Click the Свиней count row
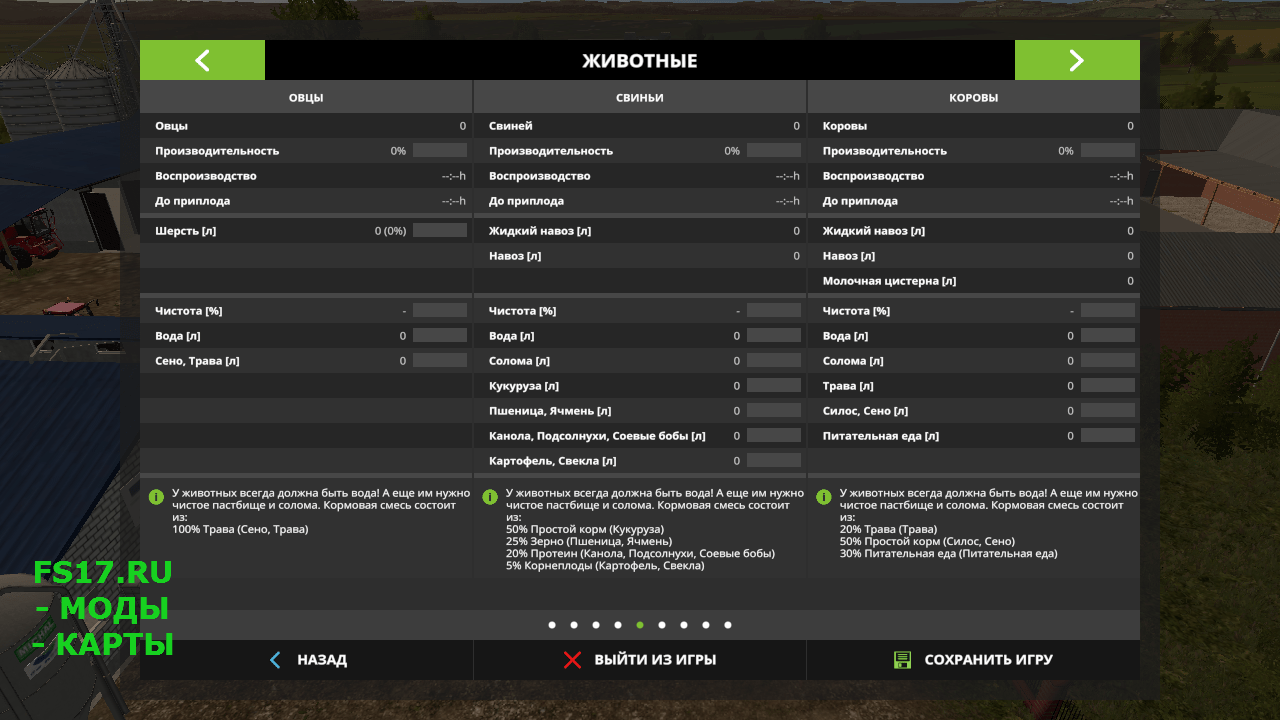The width and height of the screenshot is (1280, 720). pos(640,126)
